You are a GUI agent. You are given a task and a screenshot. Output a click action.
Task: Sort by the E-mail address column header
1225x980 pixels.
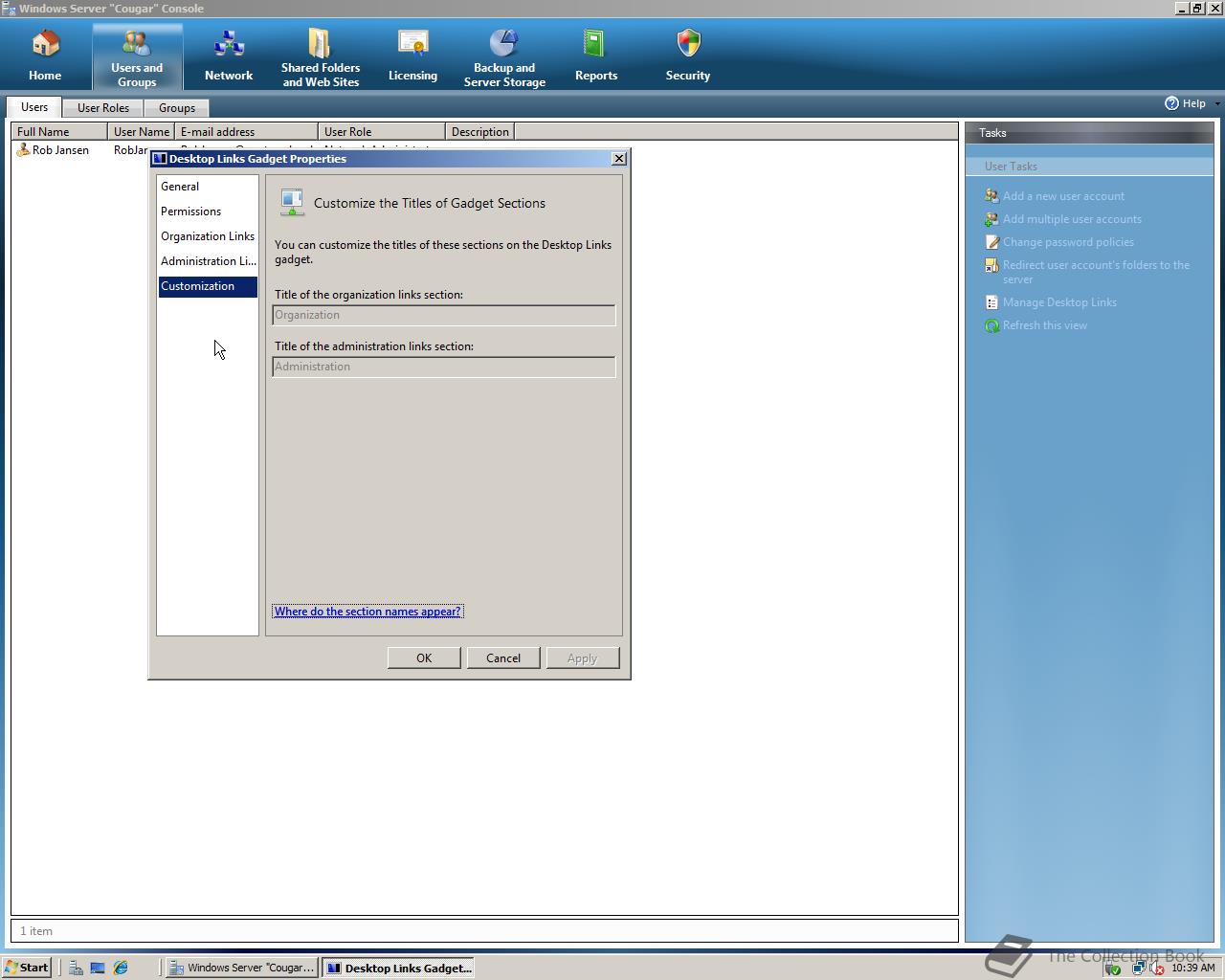click(246, 131)
